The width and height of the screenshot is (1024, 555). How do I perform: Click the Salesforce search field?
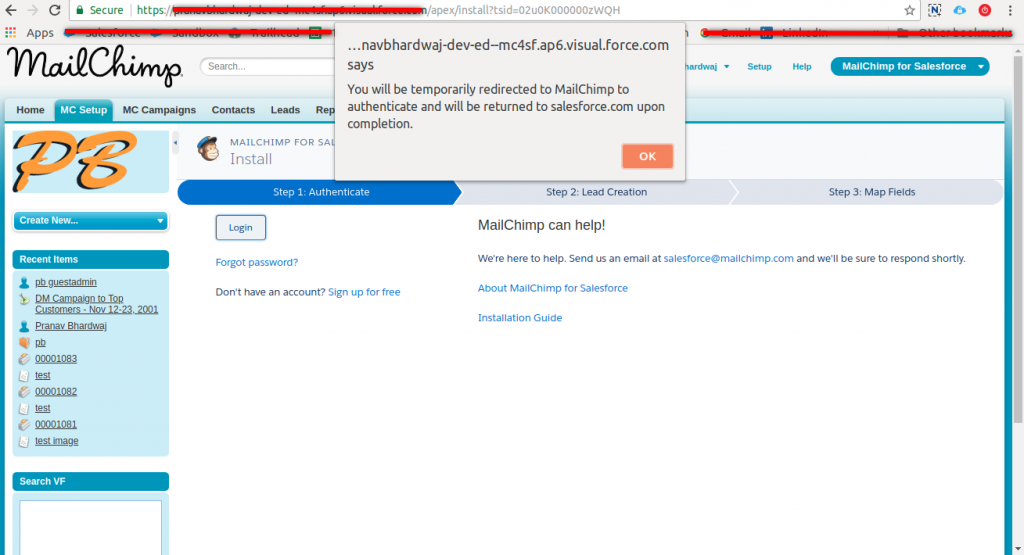268,66
